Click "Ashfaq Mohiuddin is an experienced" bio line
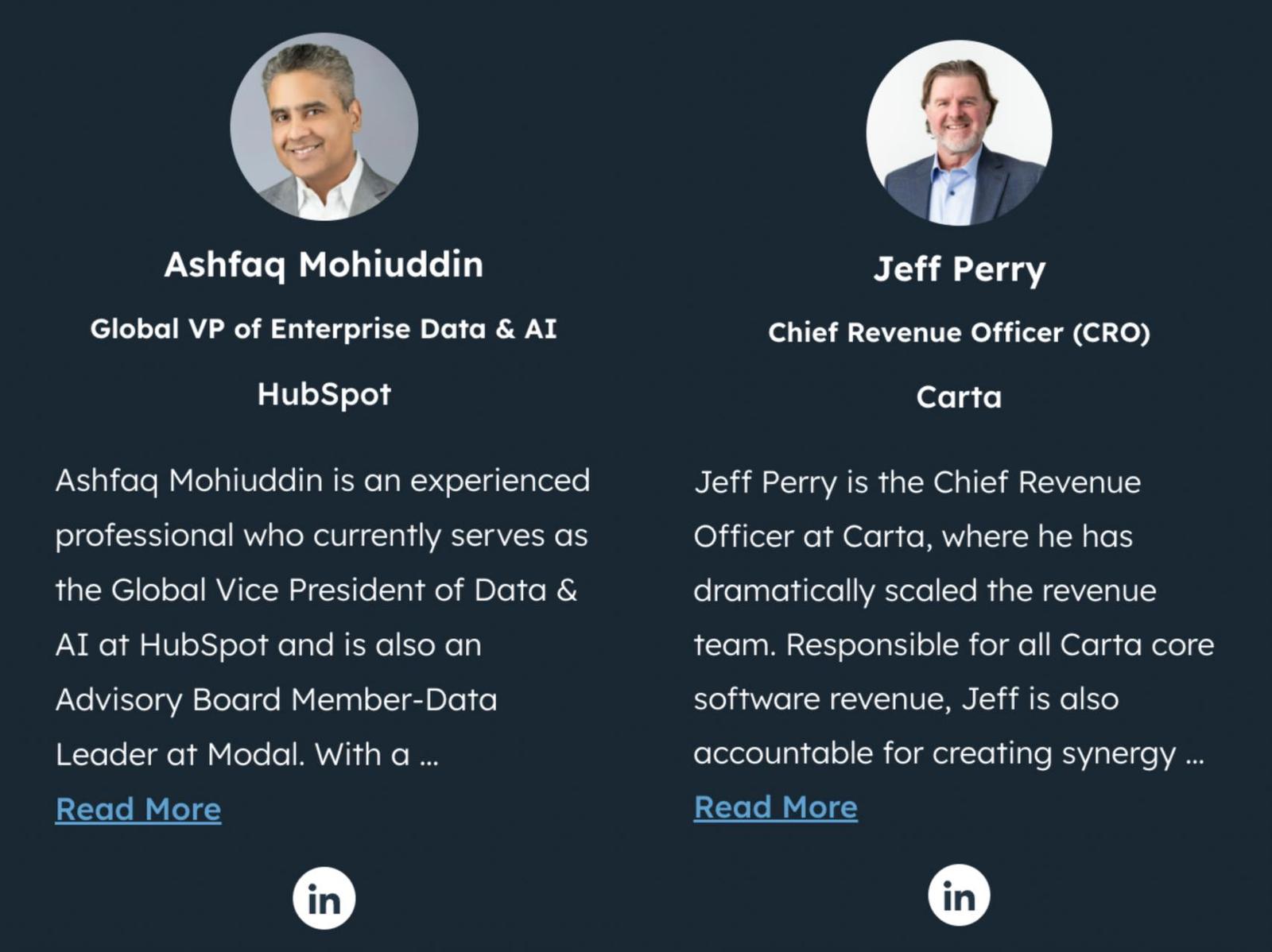 (322, 481)
